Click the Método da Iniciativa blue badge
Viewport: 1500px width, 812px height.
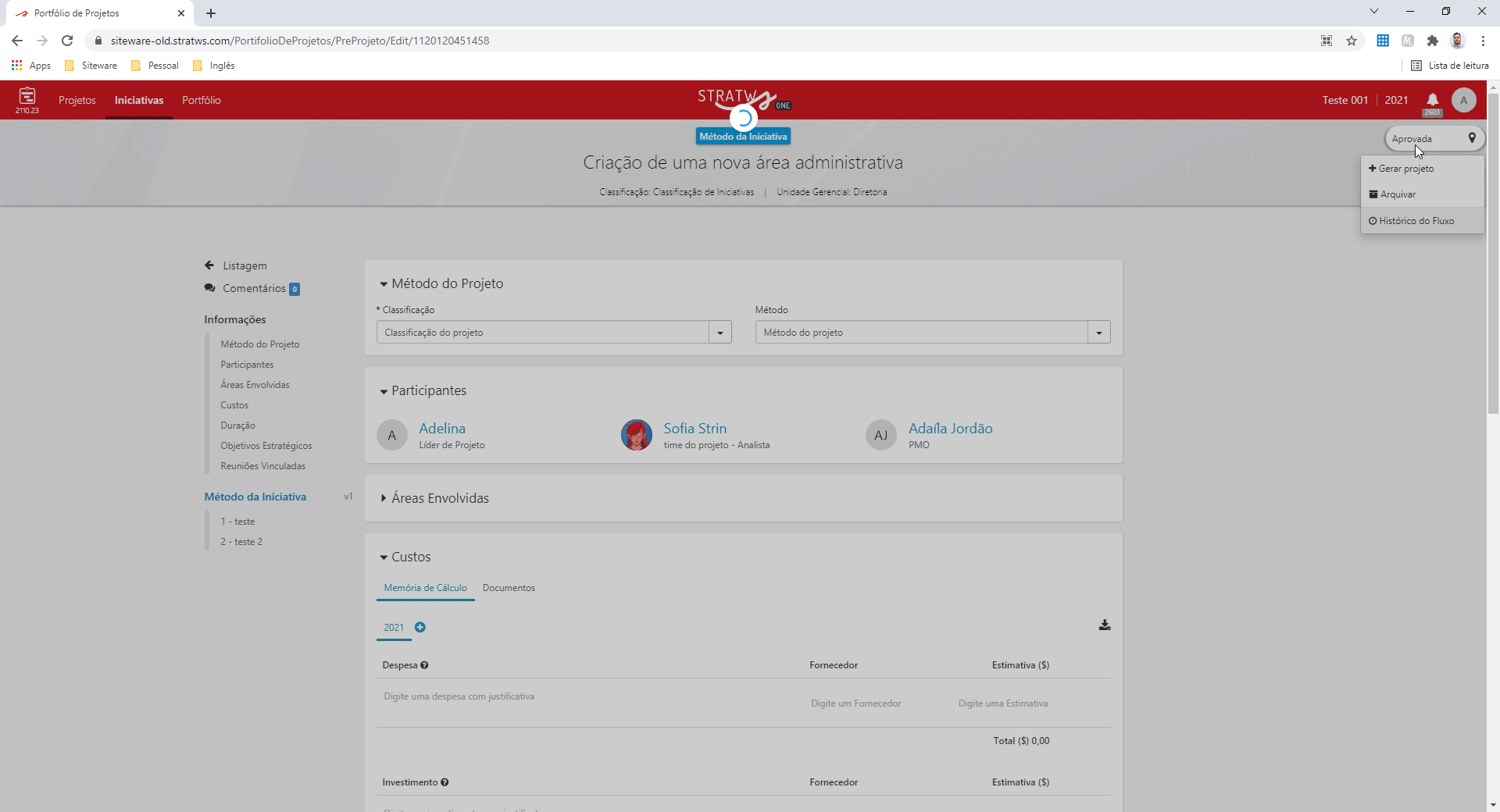tap(743, 137)
